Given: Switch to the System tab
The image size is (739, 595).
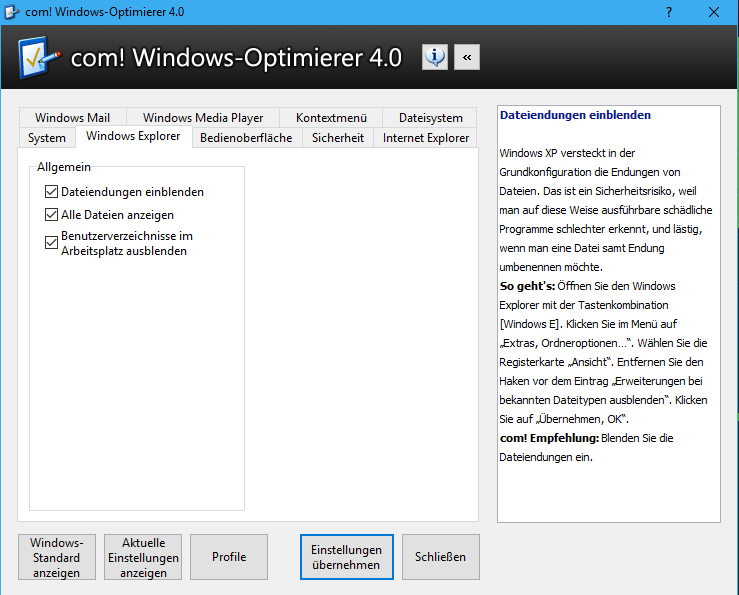Looking at the screenshot, I should (47, 138).
